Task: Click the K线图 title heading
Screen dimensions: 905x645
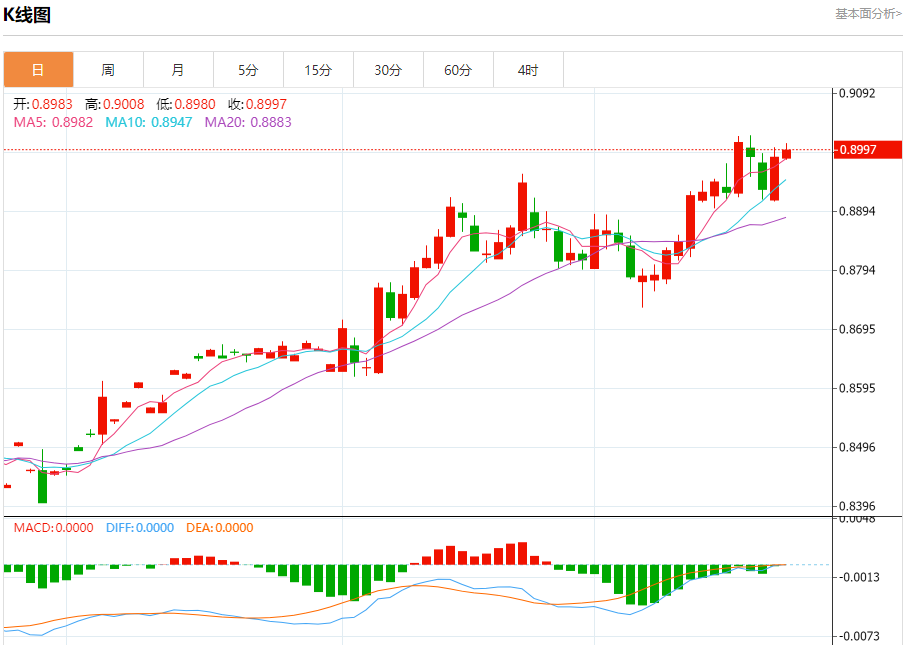Action: pos(27,15)
